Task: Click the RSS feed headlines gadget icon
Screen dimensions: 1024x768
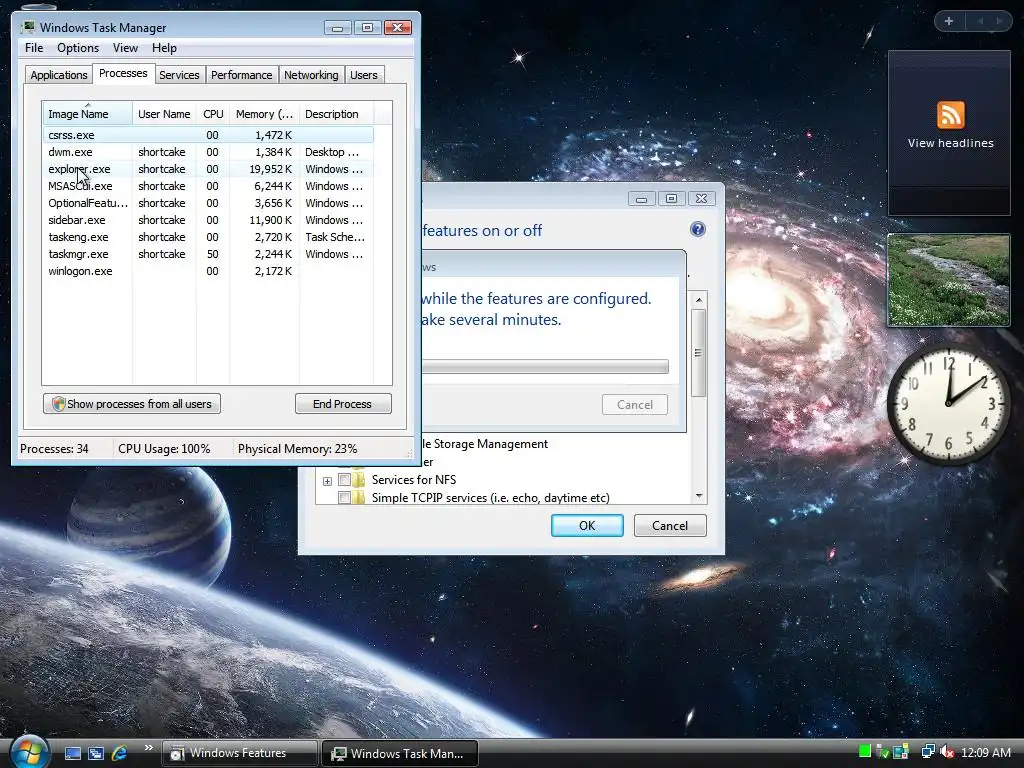Action: coord(950,115)
